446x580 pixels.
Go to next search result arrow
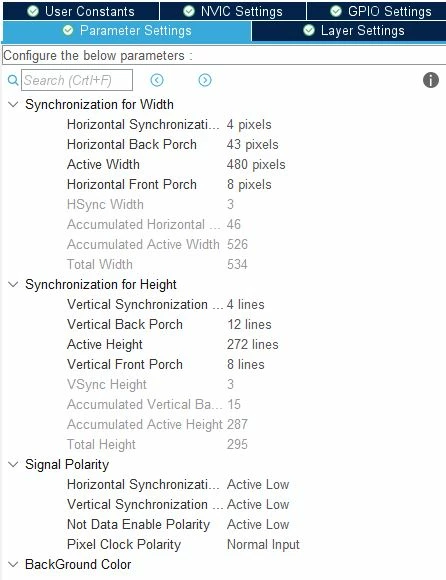(x=205, y=80)
